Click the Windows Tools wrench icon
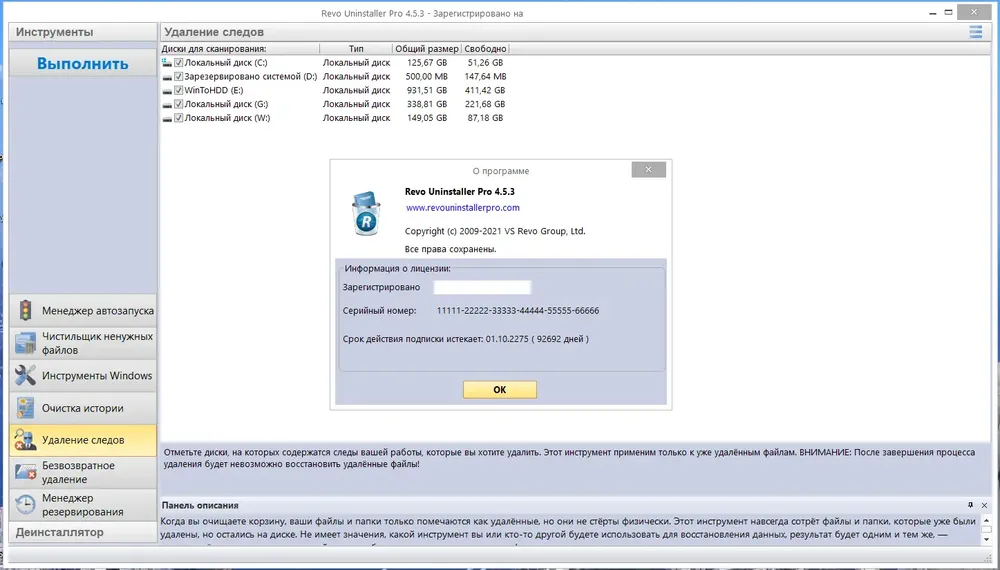 click(x=26, y=376)
